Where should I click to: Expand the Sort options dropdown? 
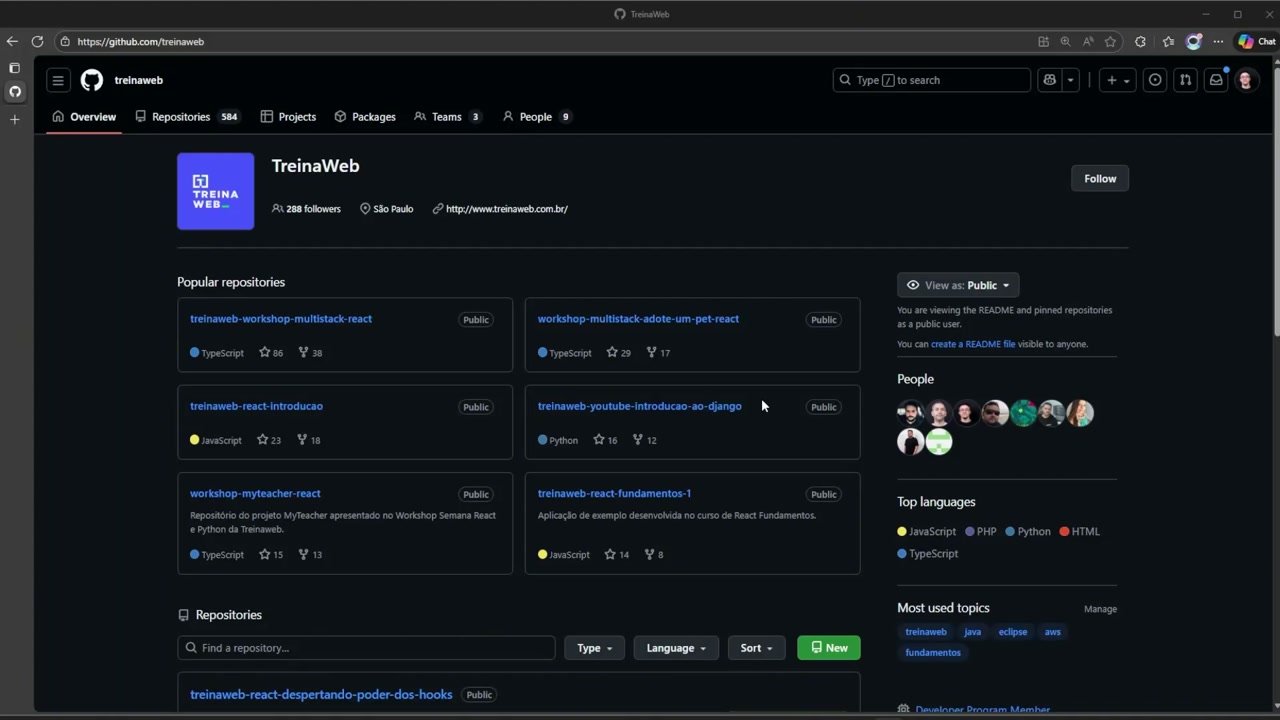(756, 647)
